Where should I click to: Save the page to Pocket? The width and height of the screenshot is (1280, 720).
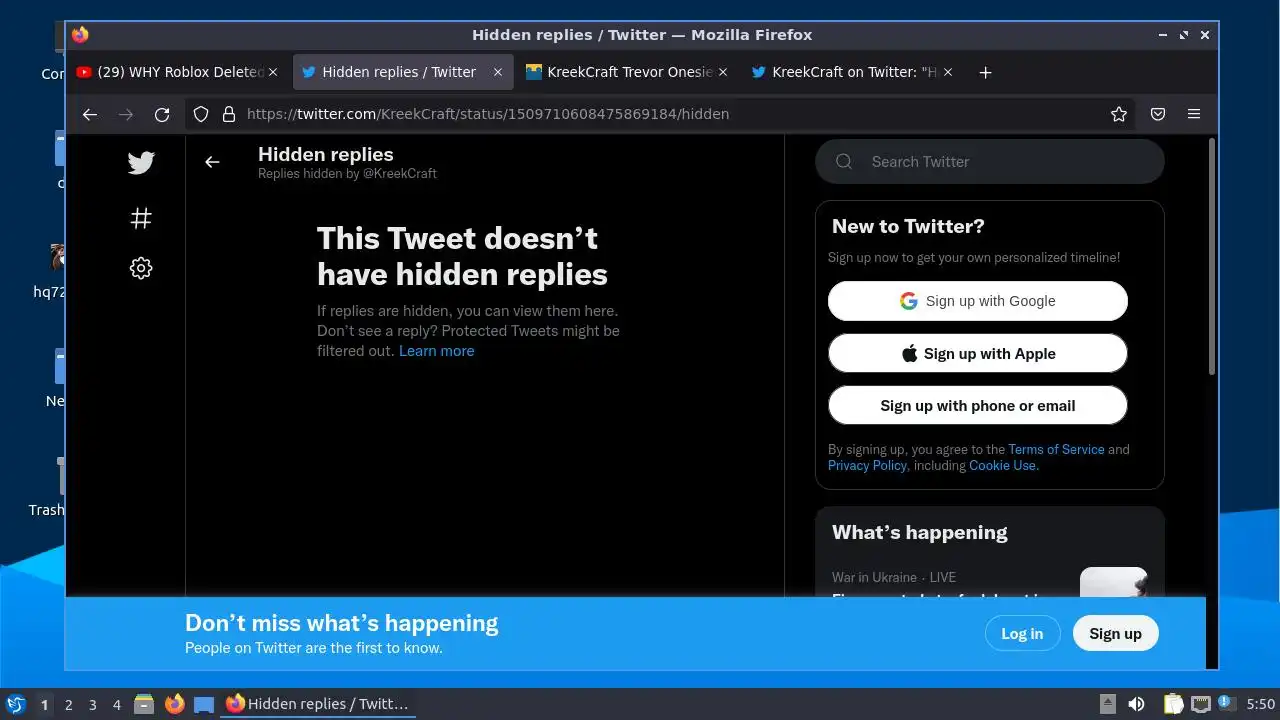tap(1158, 114)
